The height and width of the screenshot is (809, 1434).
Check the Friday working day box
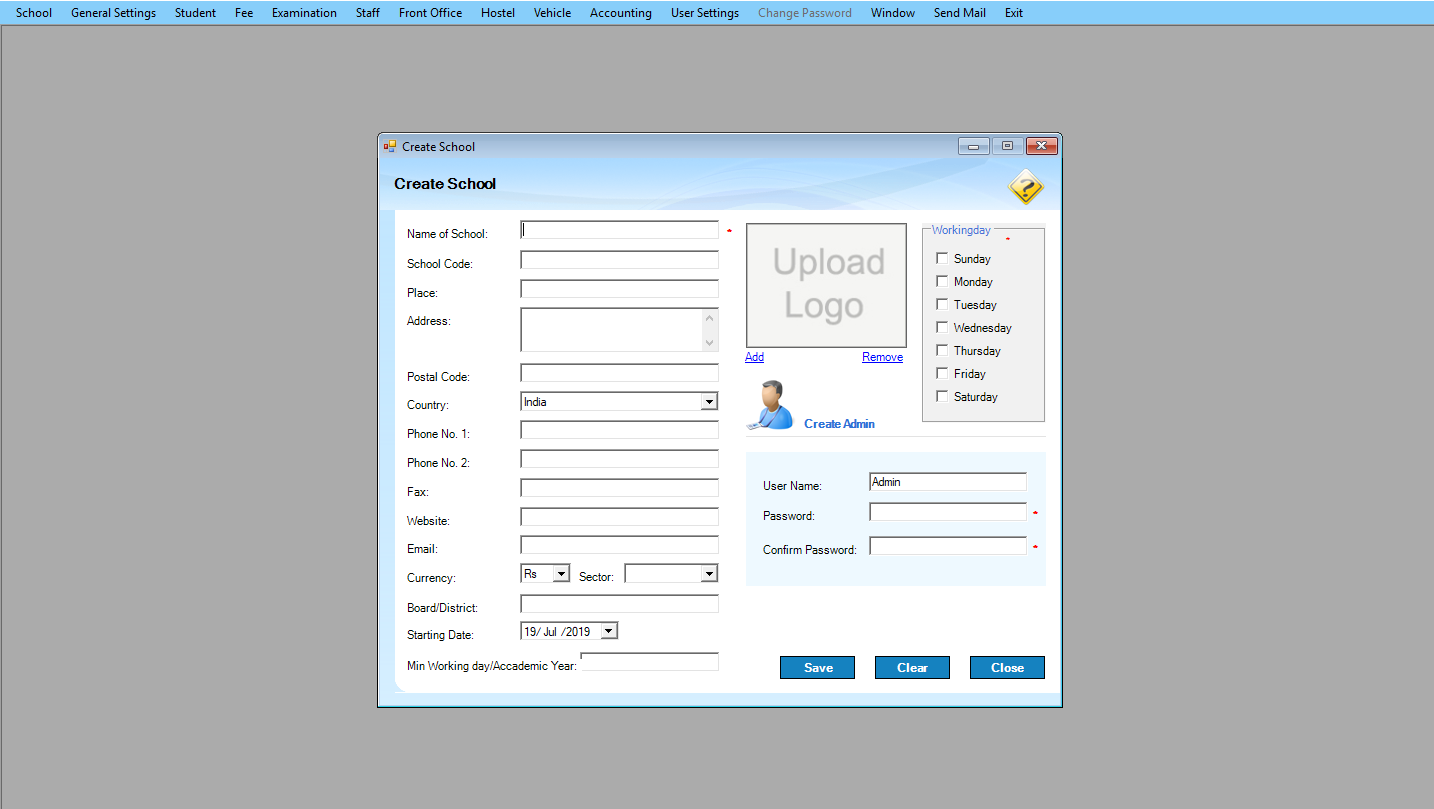pos(942,373)
